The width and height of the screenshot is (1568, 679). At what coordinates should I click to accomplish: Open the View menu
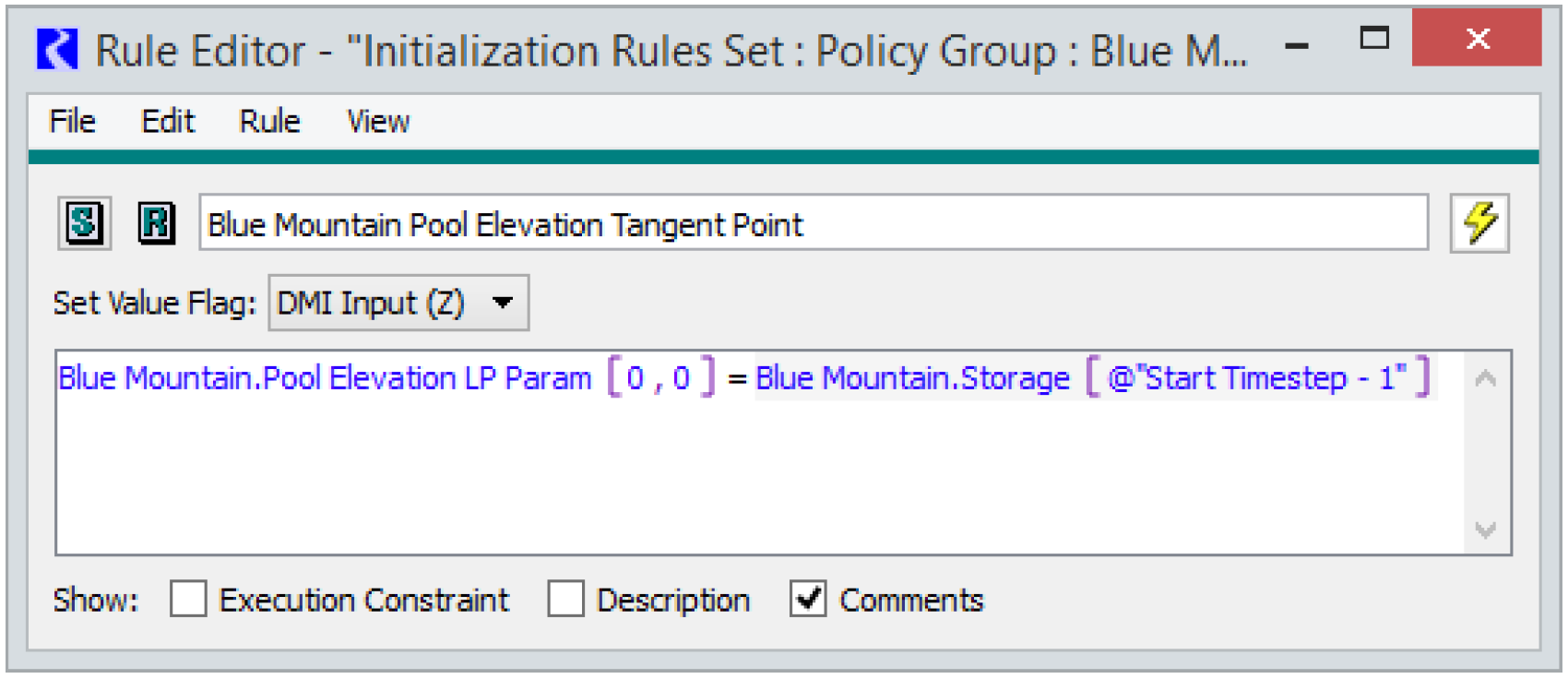(378, 122)
